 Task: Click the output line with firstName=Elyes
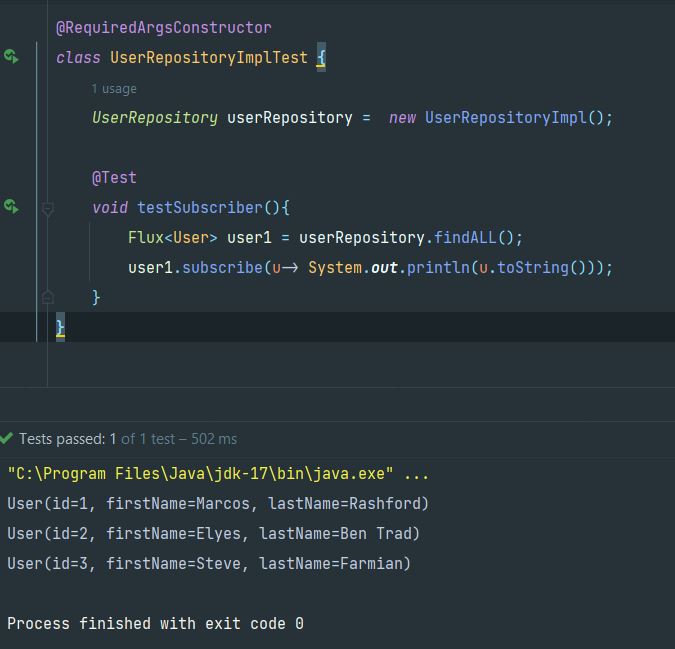point(213,534)
